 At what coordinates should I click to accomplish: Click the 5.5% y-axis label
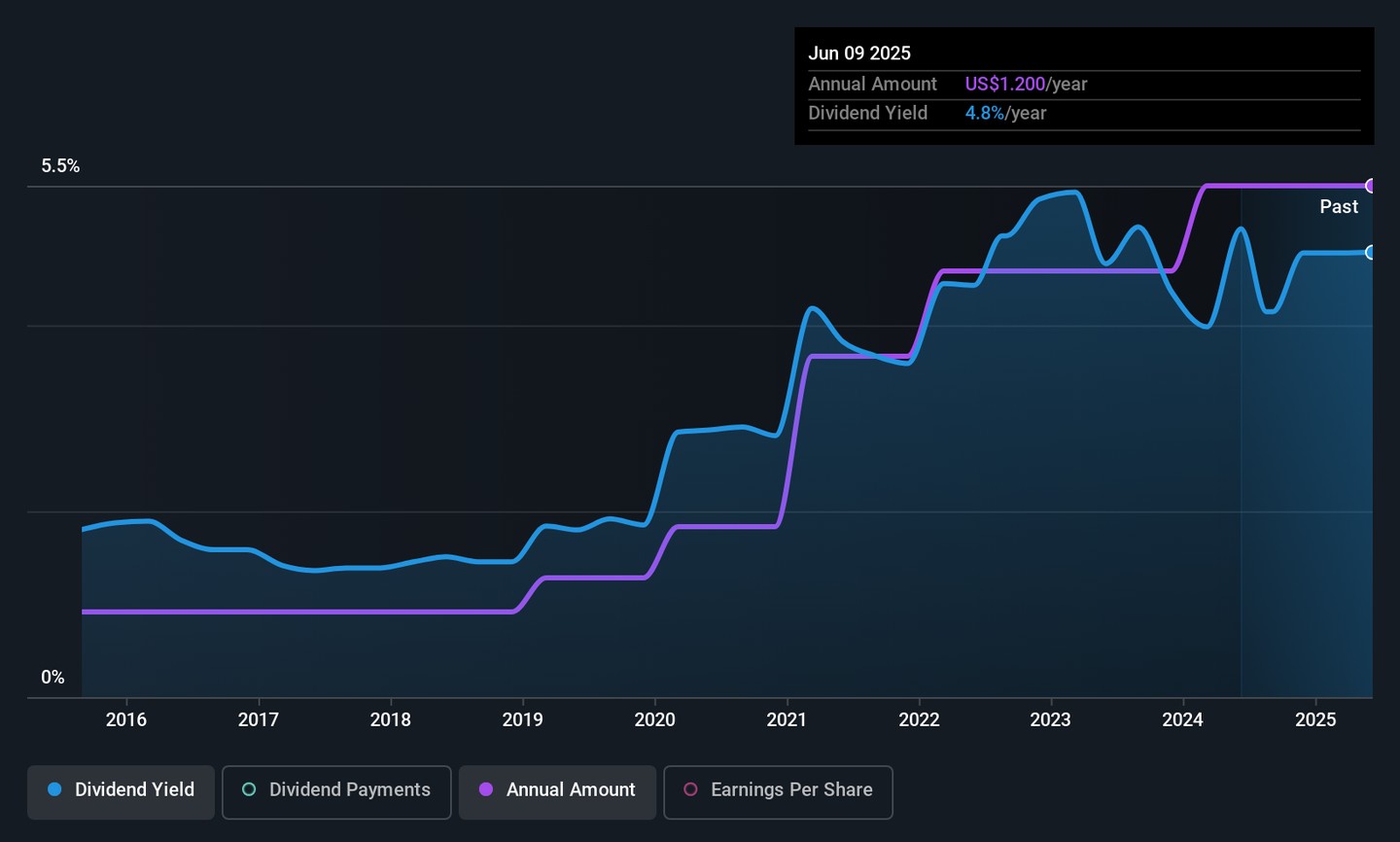point(60,166)
